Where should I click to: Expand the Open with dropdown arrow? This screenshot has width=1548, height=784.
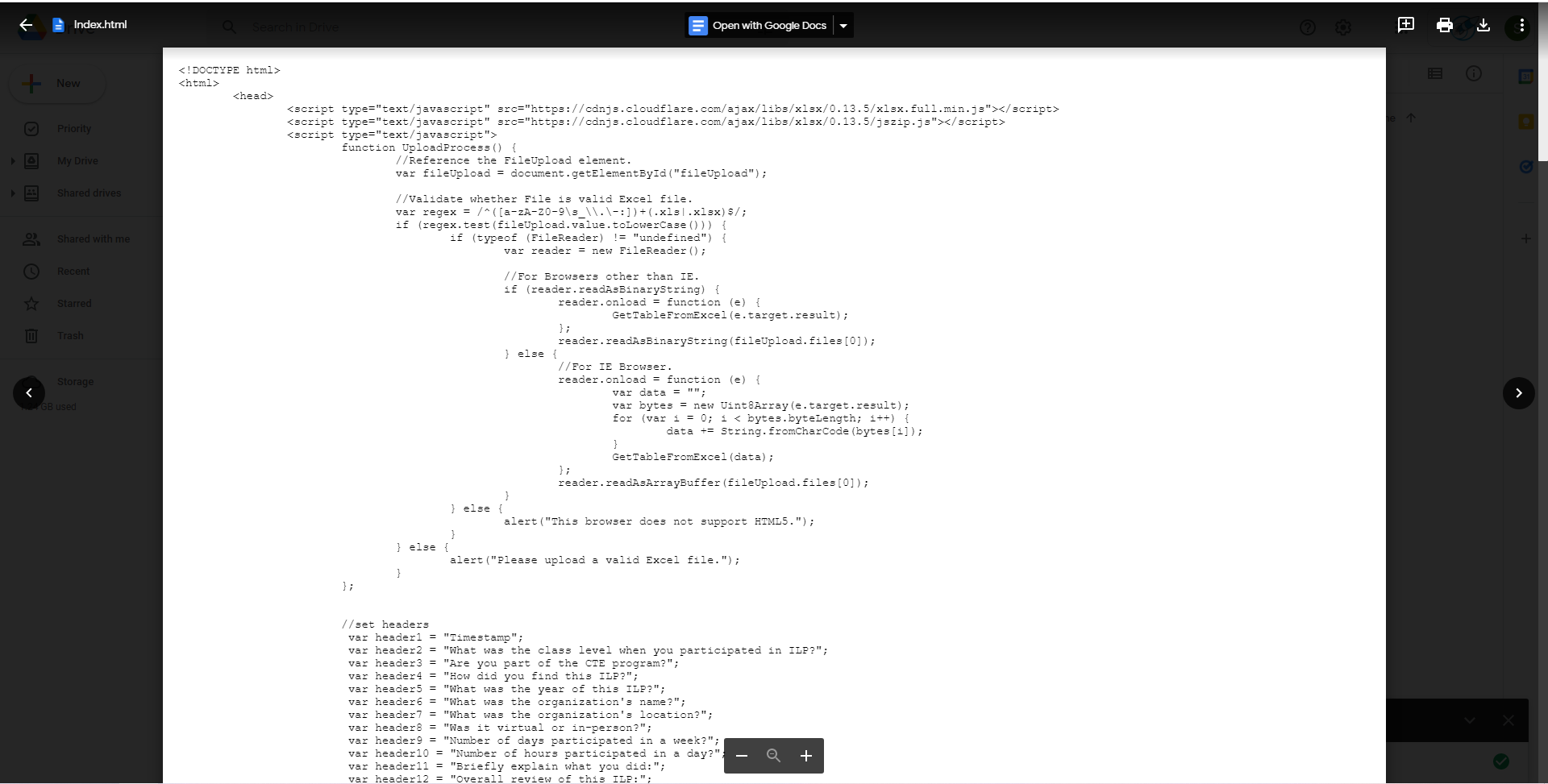click(x=843, y=26)
